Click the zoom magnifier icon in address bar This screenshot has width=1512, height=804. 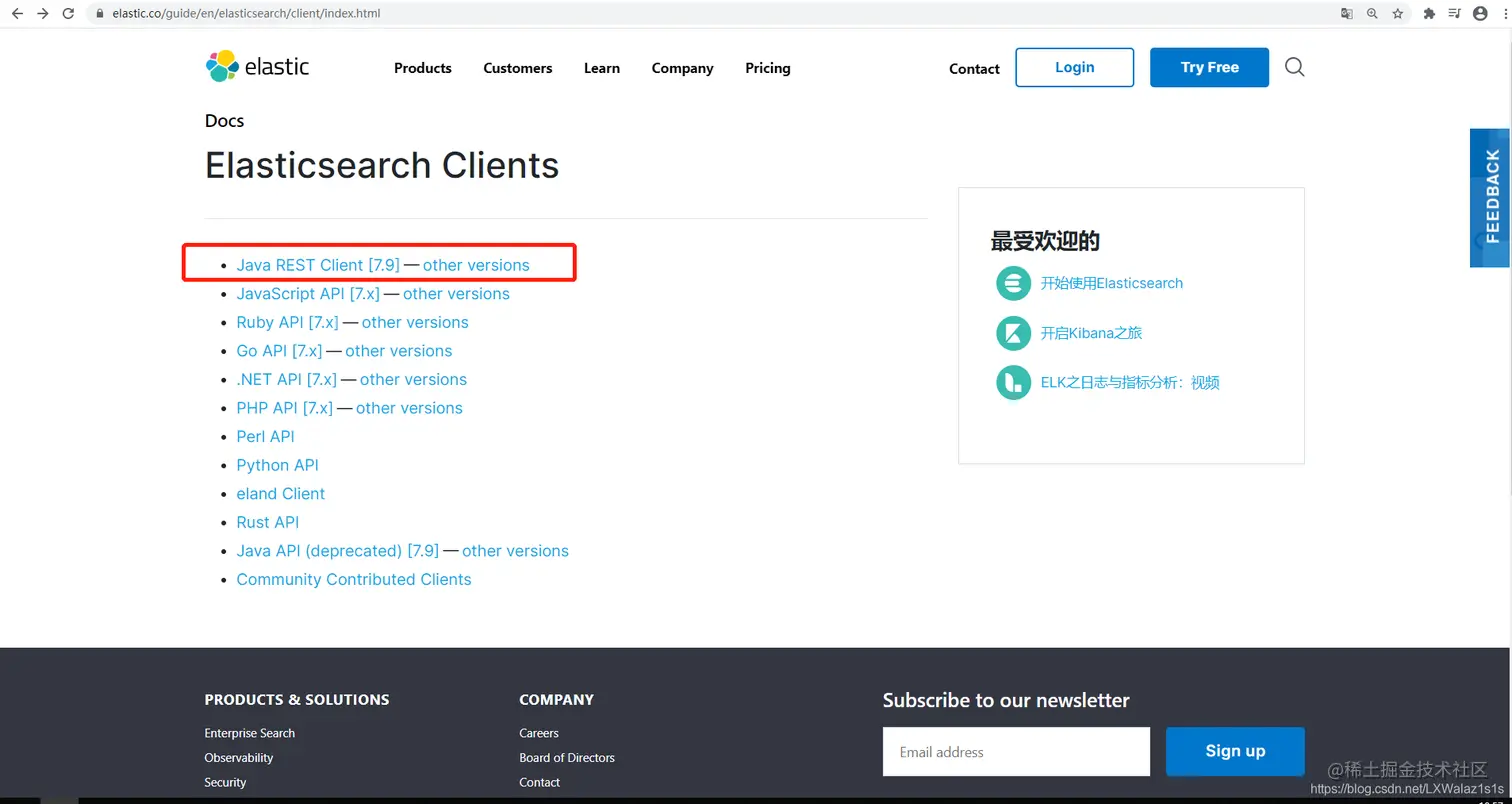1372,14
